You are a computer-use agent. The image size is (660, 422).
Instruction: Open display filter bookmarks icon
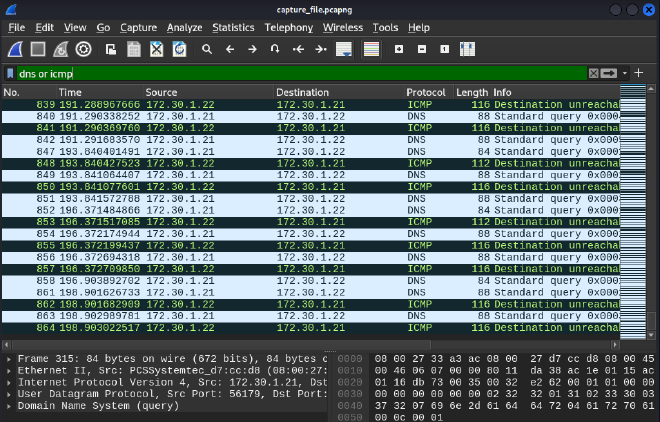pos(10,73)
